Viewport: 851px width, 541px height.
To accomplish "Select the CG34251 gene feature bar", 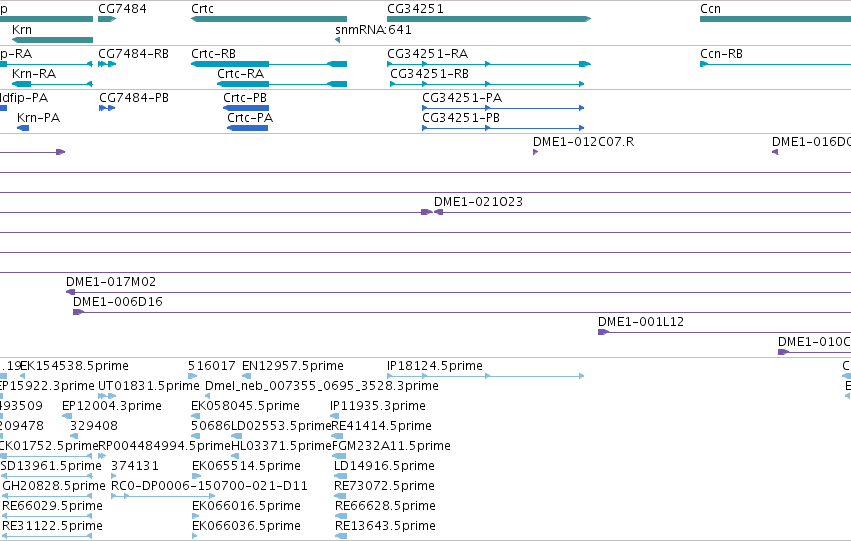I will 489,19.
